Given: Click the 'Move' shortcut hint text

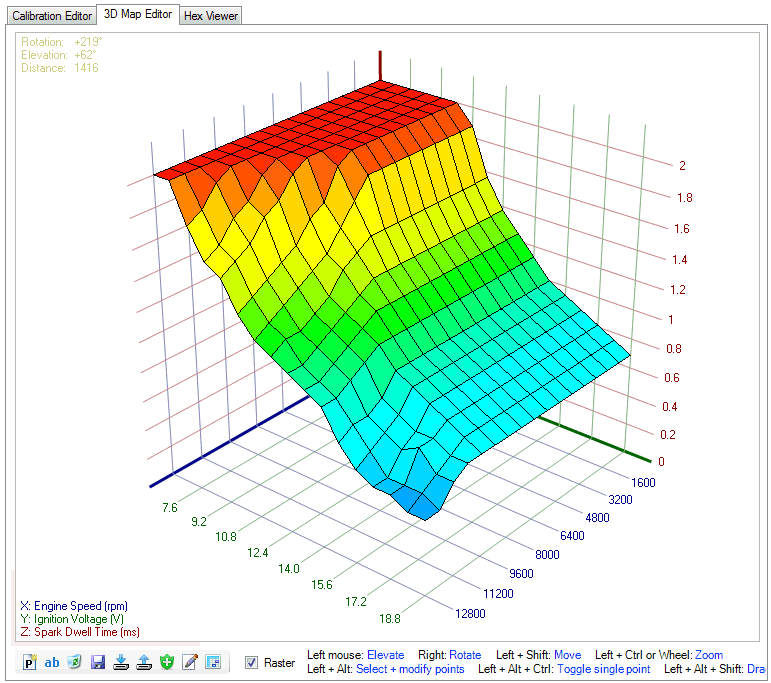Looking at the screenshot, I should click(x=567, y=655).
